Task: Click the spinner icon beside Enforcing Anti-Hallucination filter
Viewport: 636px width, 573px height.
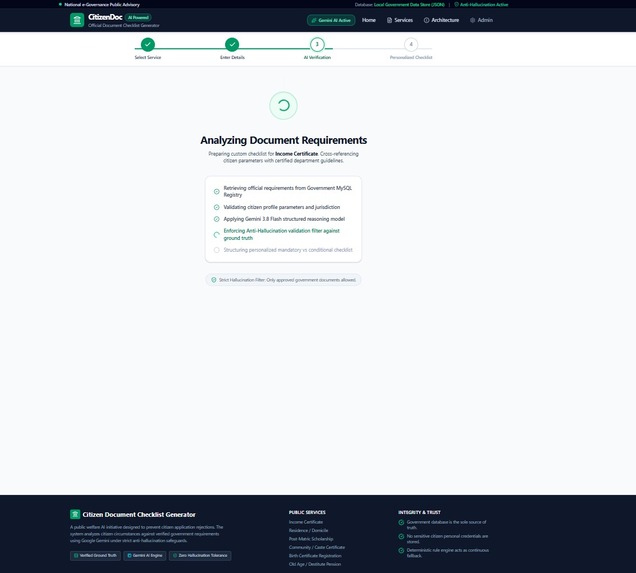Action: [x=217, y=234]
